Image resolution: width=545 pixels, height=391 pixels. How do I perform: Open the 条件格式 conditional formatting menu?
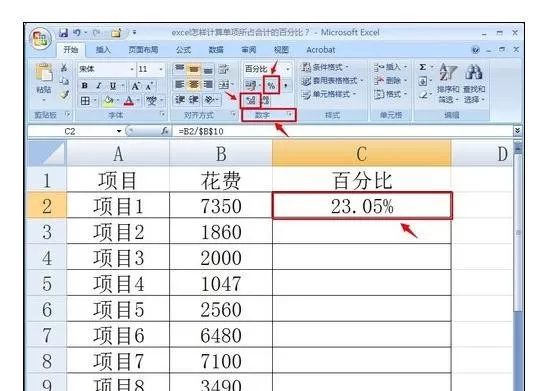coord(325,67)
